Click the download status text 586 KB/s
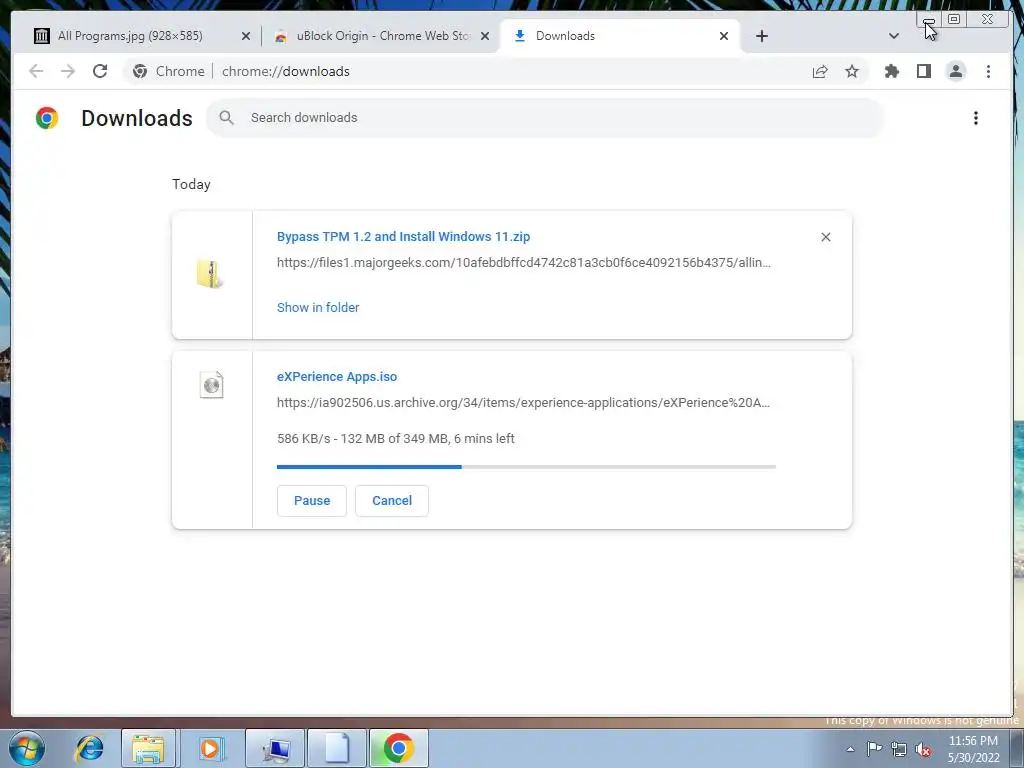The image size is (1024, 768). tap(396, 439)
